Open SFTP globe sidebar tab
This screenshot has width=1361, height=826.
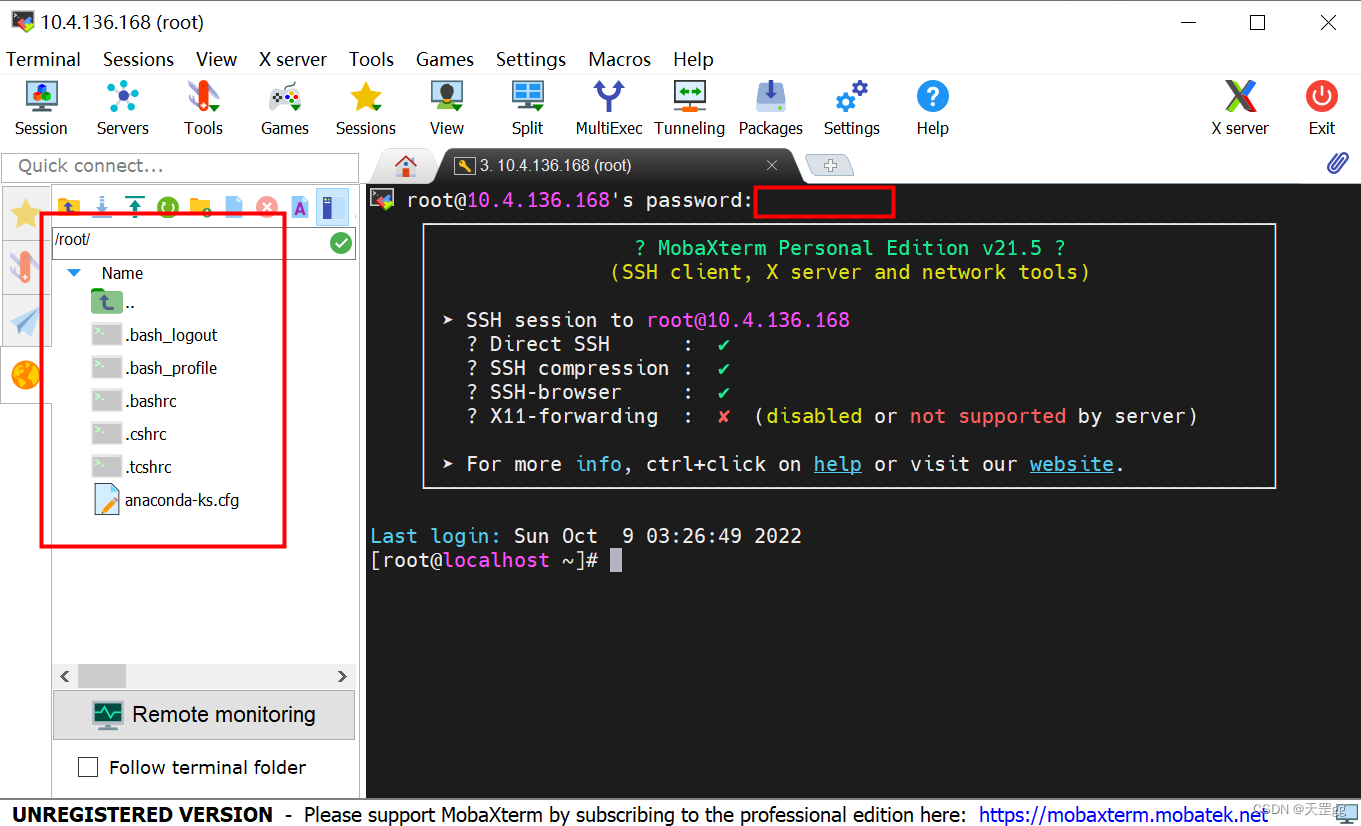click(x=26, y=375)
